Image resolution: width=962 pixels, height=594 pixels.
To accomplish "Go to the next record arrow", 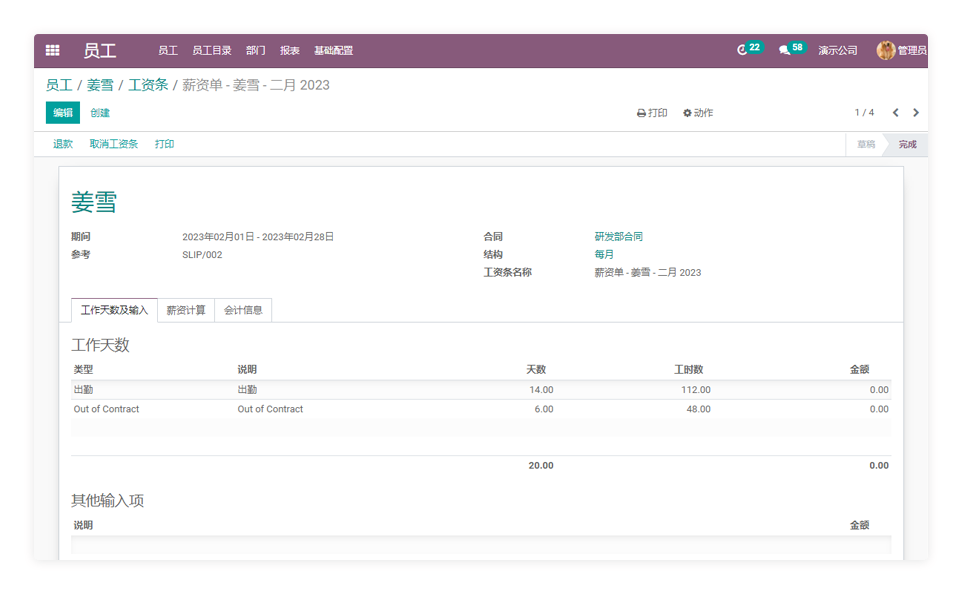I will [x=916, y=113].
